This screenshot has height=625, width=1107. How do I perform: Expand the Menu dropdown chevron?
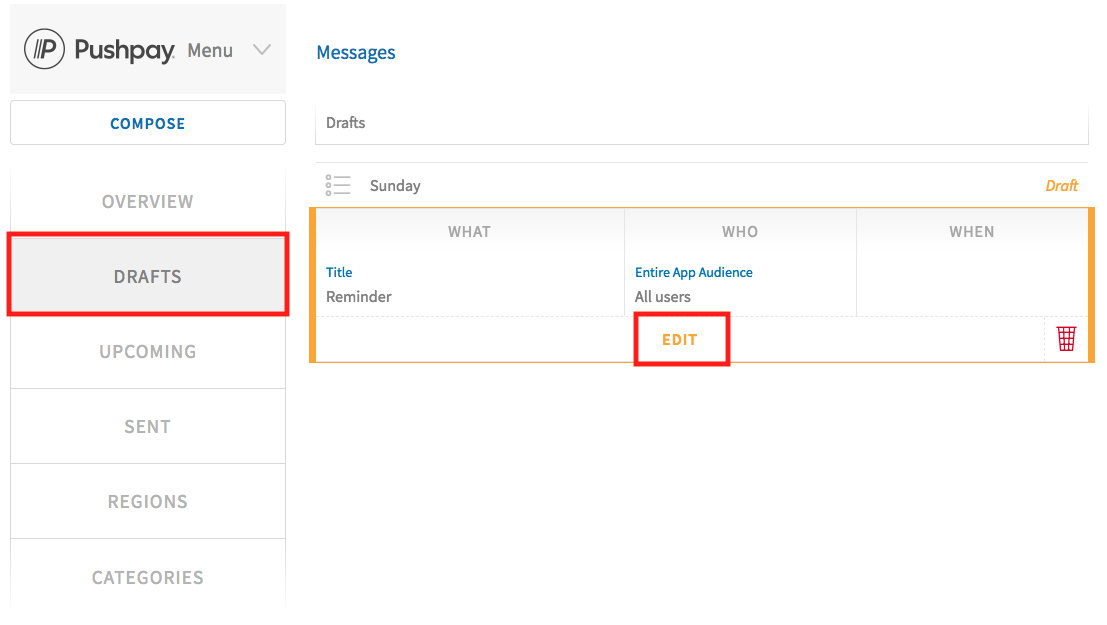pyautogui.click(x=261, y=48)
